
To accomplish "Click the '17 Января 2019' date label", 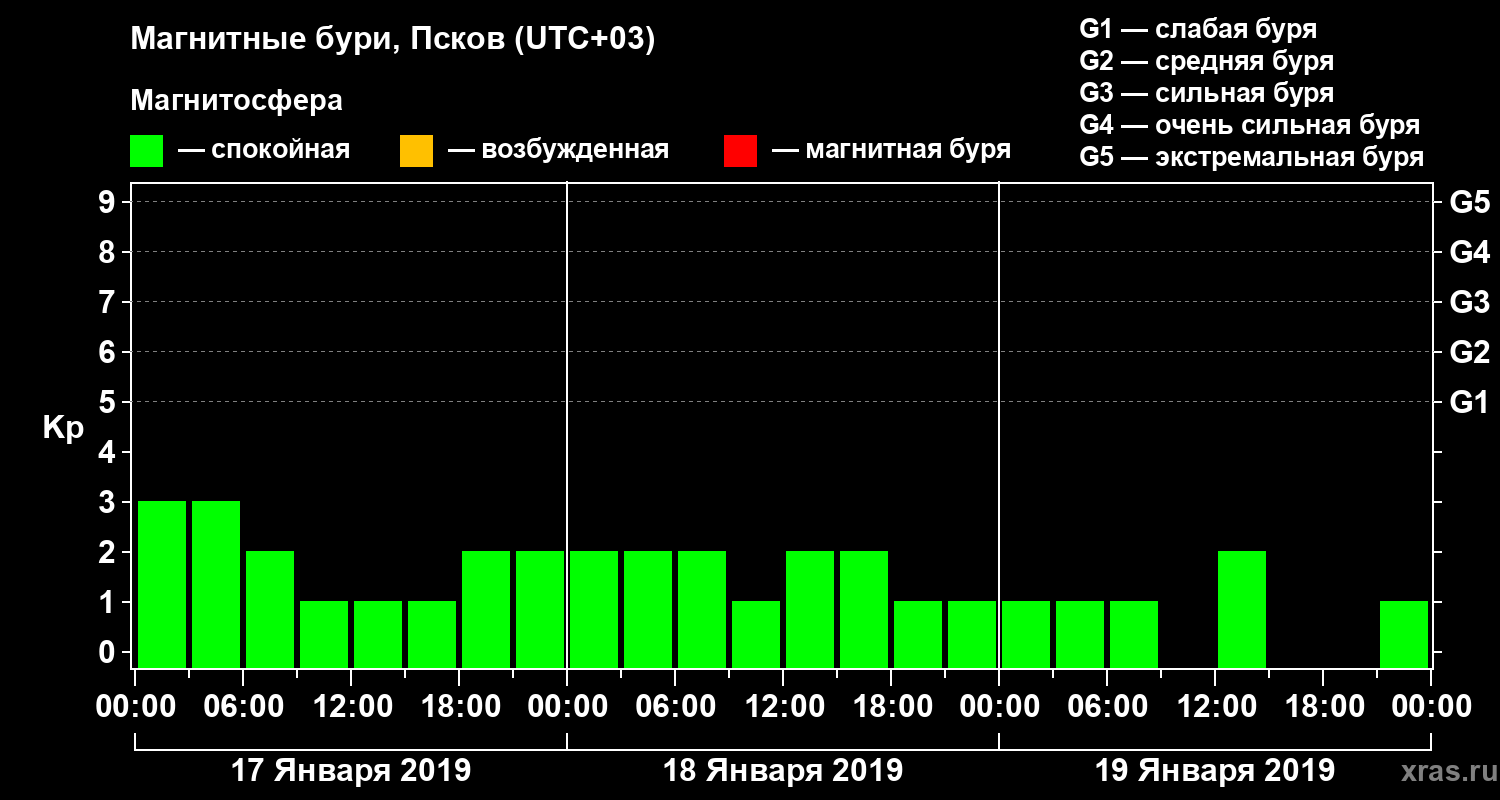I will coord(351,771).
